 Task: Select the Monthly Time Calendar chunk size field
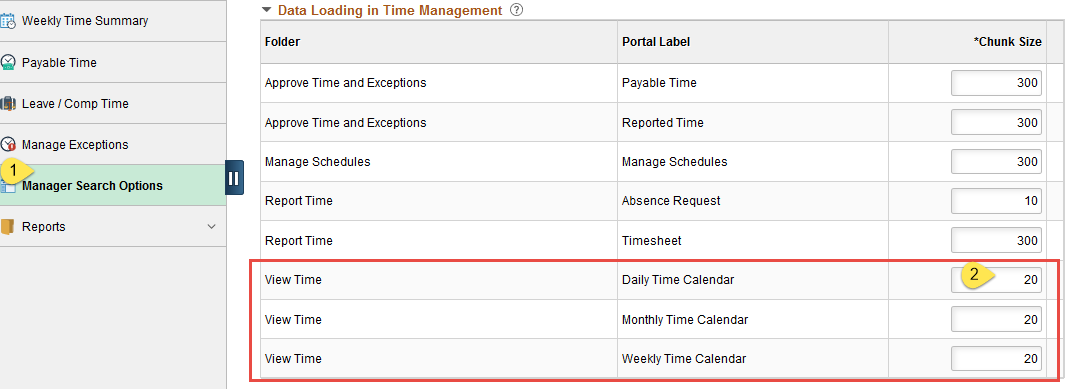click(996, 320)
